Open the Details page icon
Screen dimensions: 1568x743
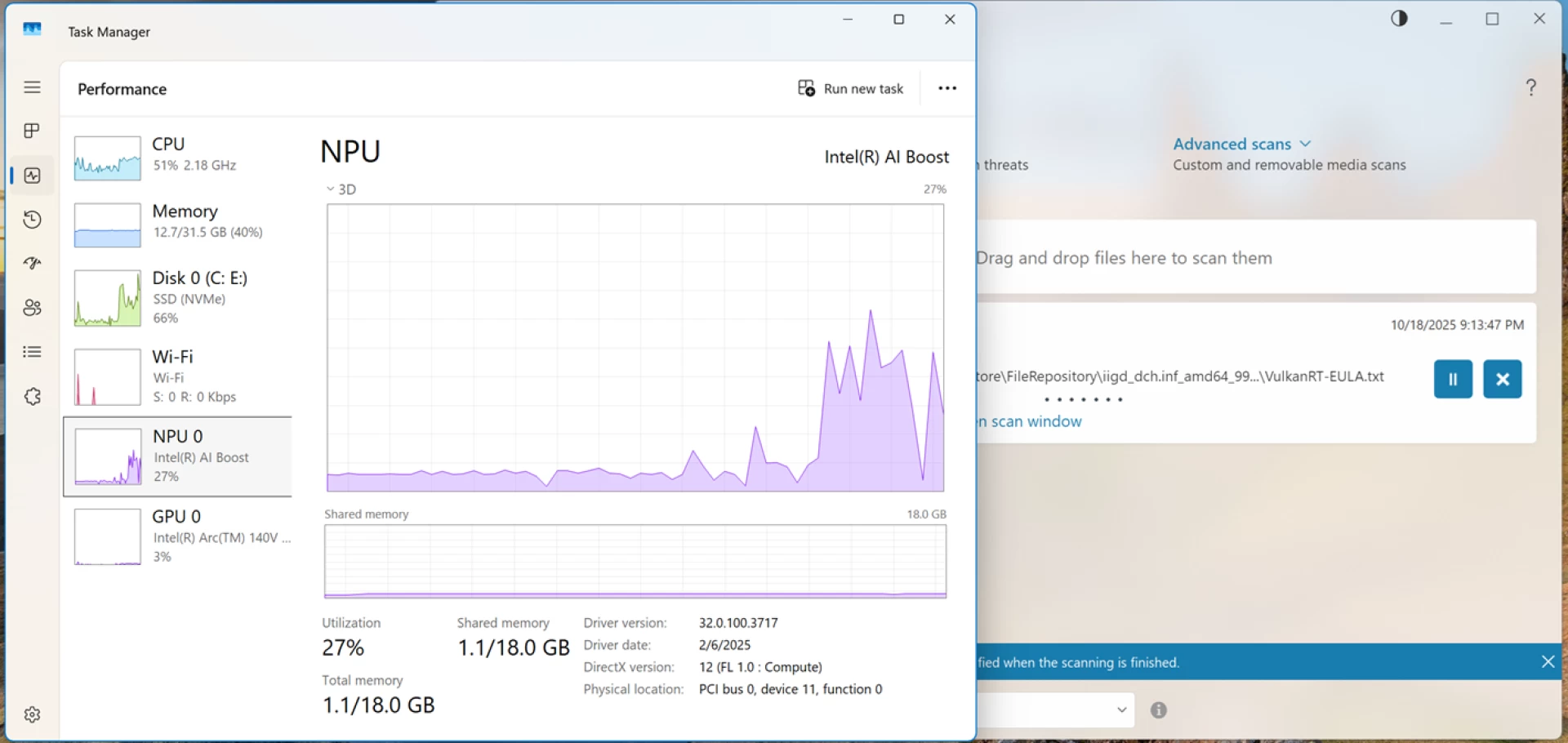pos(32,352)
